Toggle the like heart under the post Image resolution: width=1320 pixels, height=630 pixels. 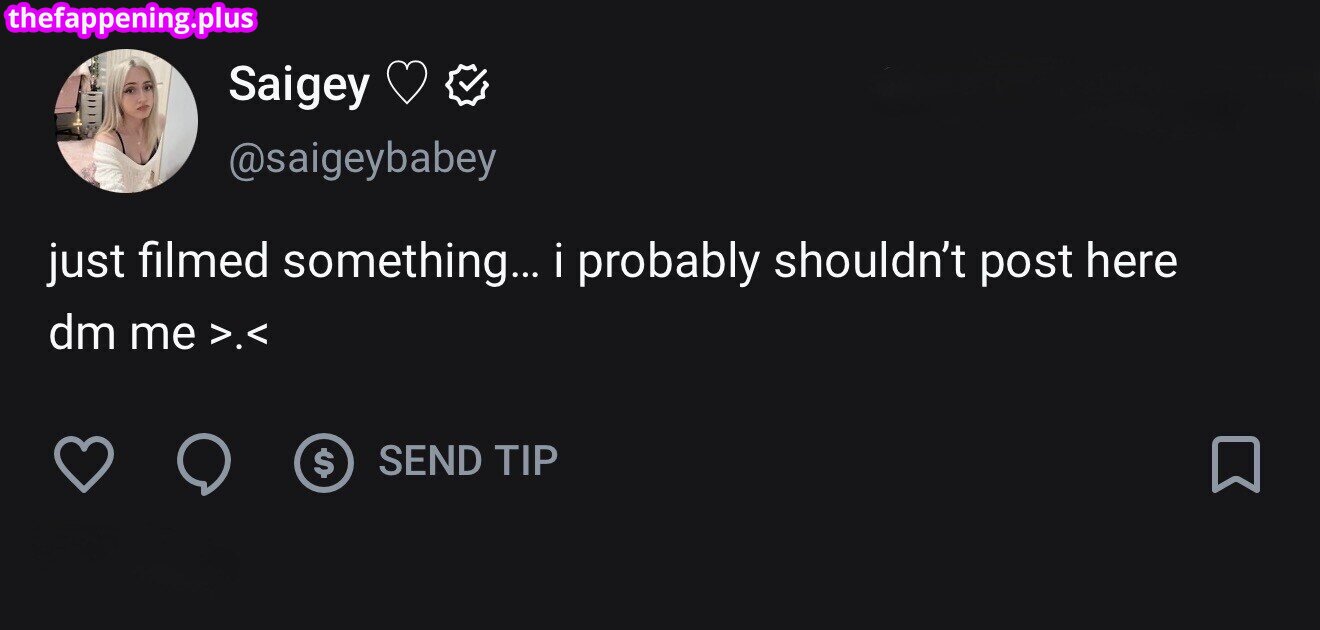83,464
